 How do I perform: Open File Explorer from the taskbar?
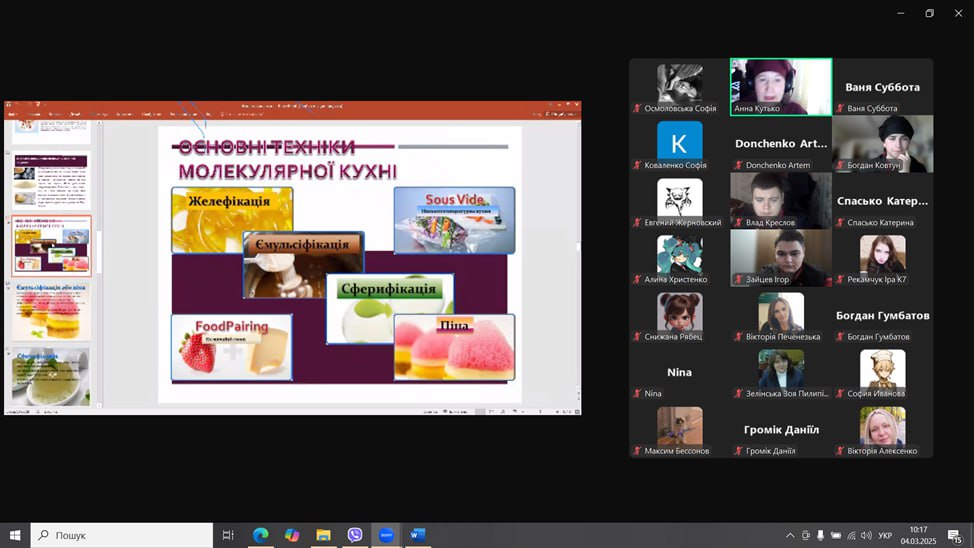323,535
